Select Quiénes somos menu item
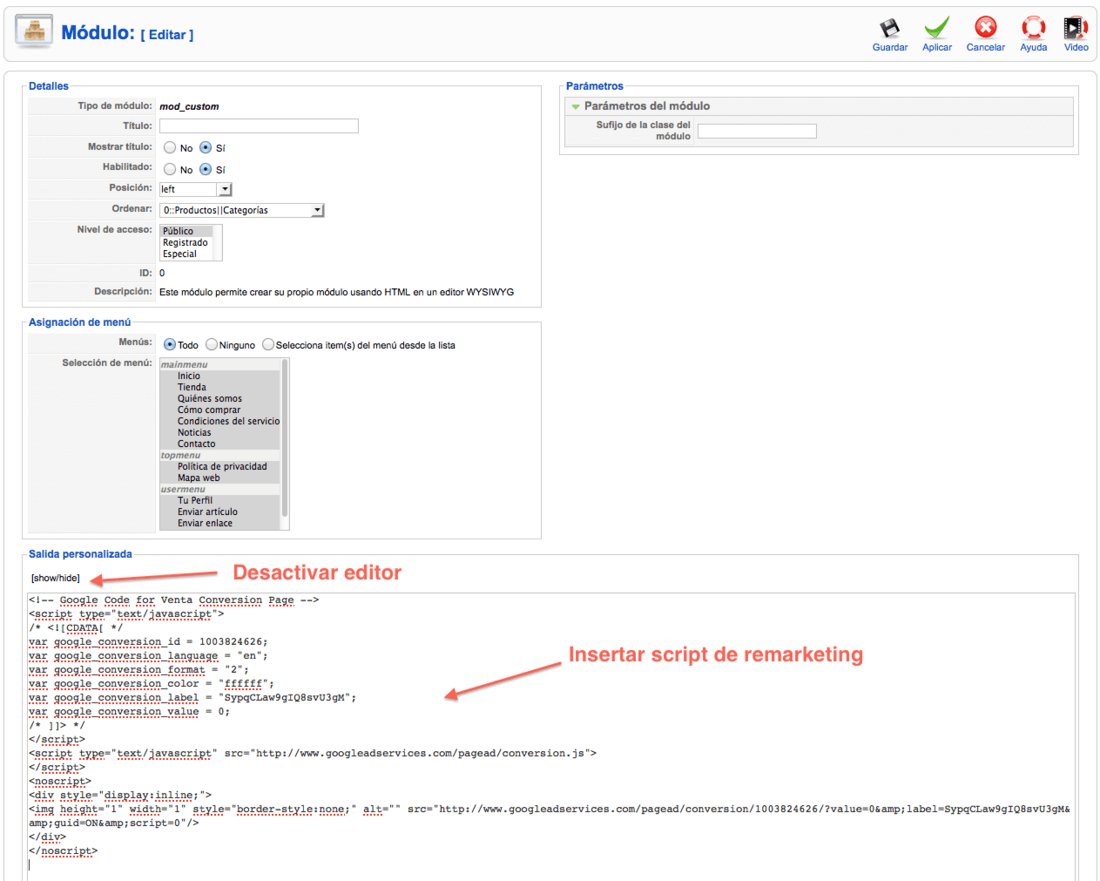 [x=220, y=398]
